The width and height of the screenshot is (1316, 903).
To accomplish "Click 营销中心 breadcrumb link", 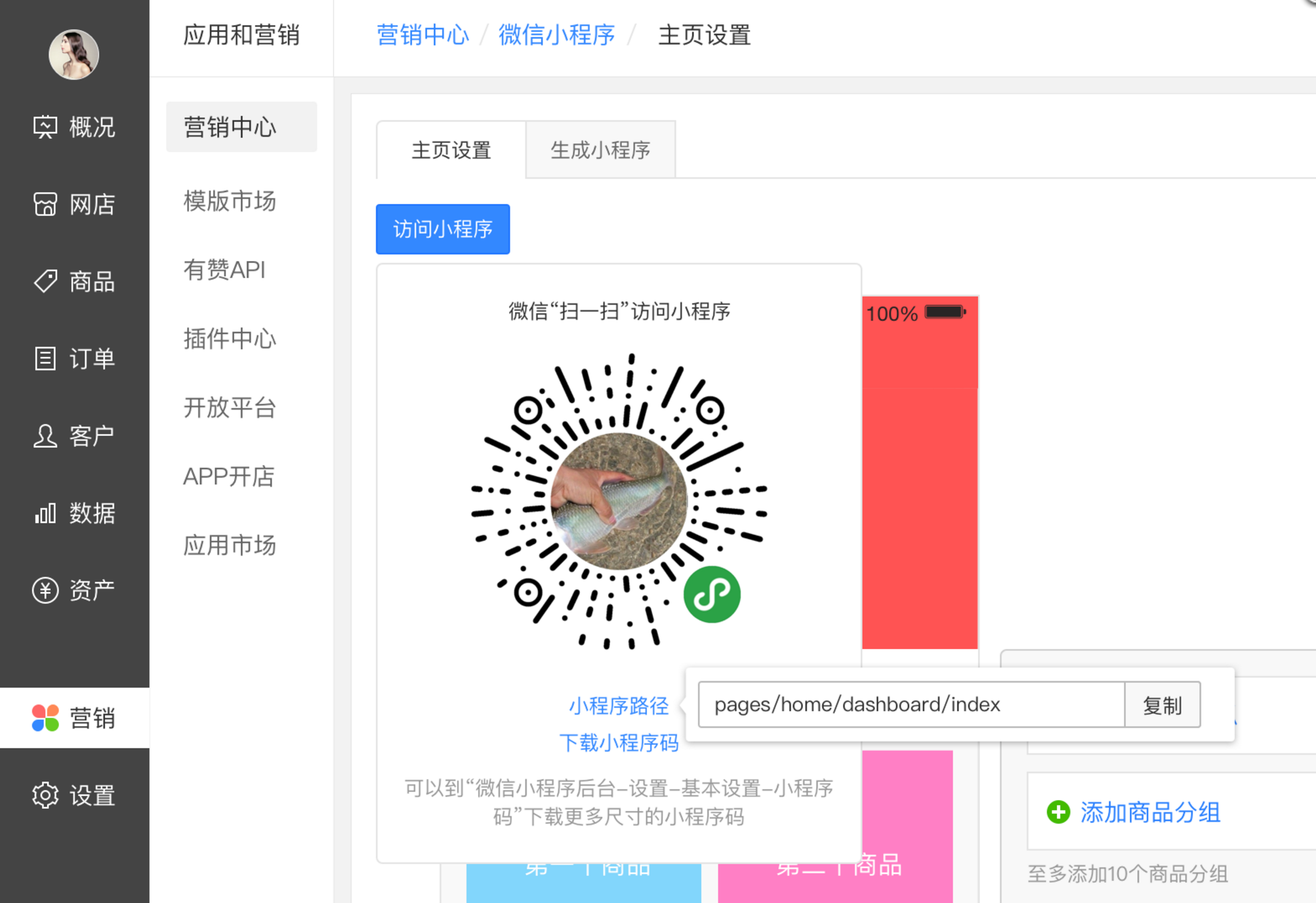I will point(423,35).
